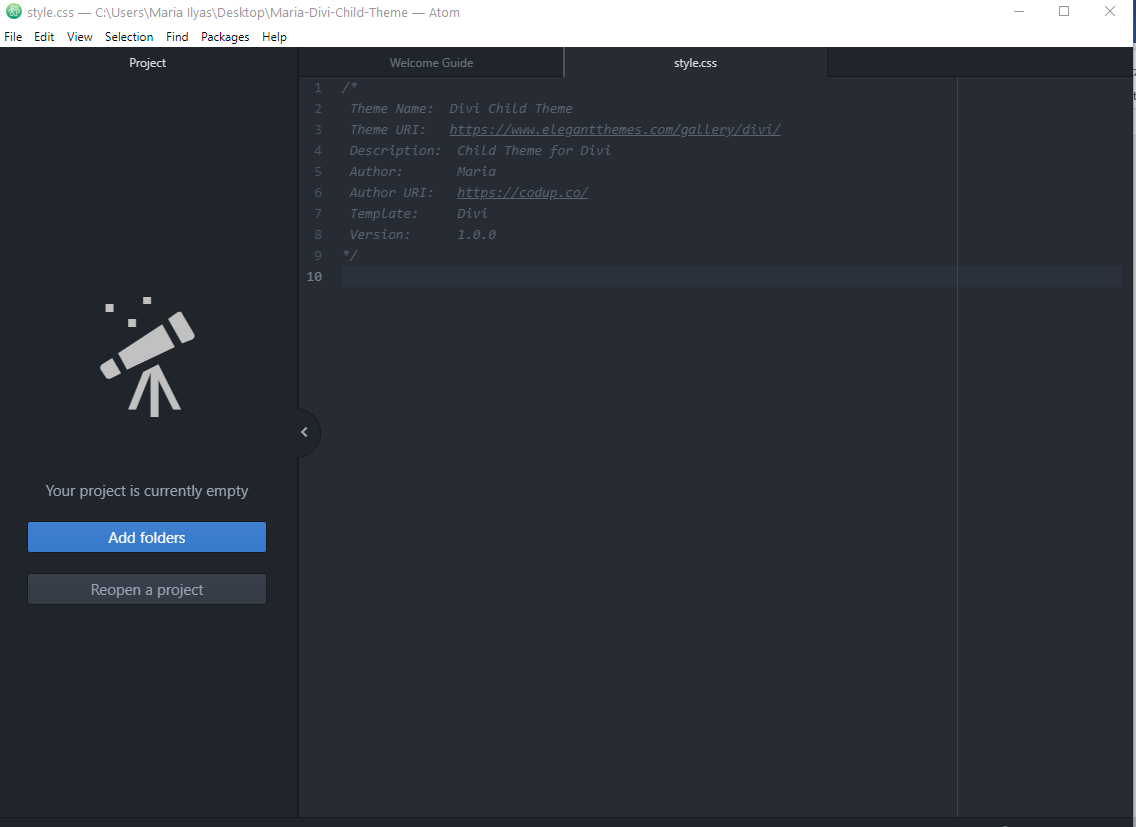Click the closing comment "*/" on line 9
This screenshot has height=827, width=1136.
[x=350, y=256]
